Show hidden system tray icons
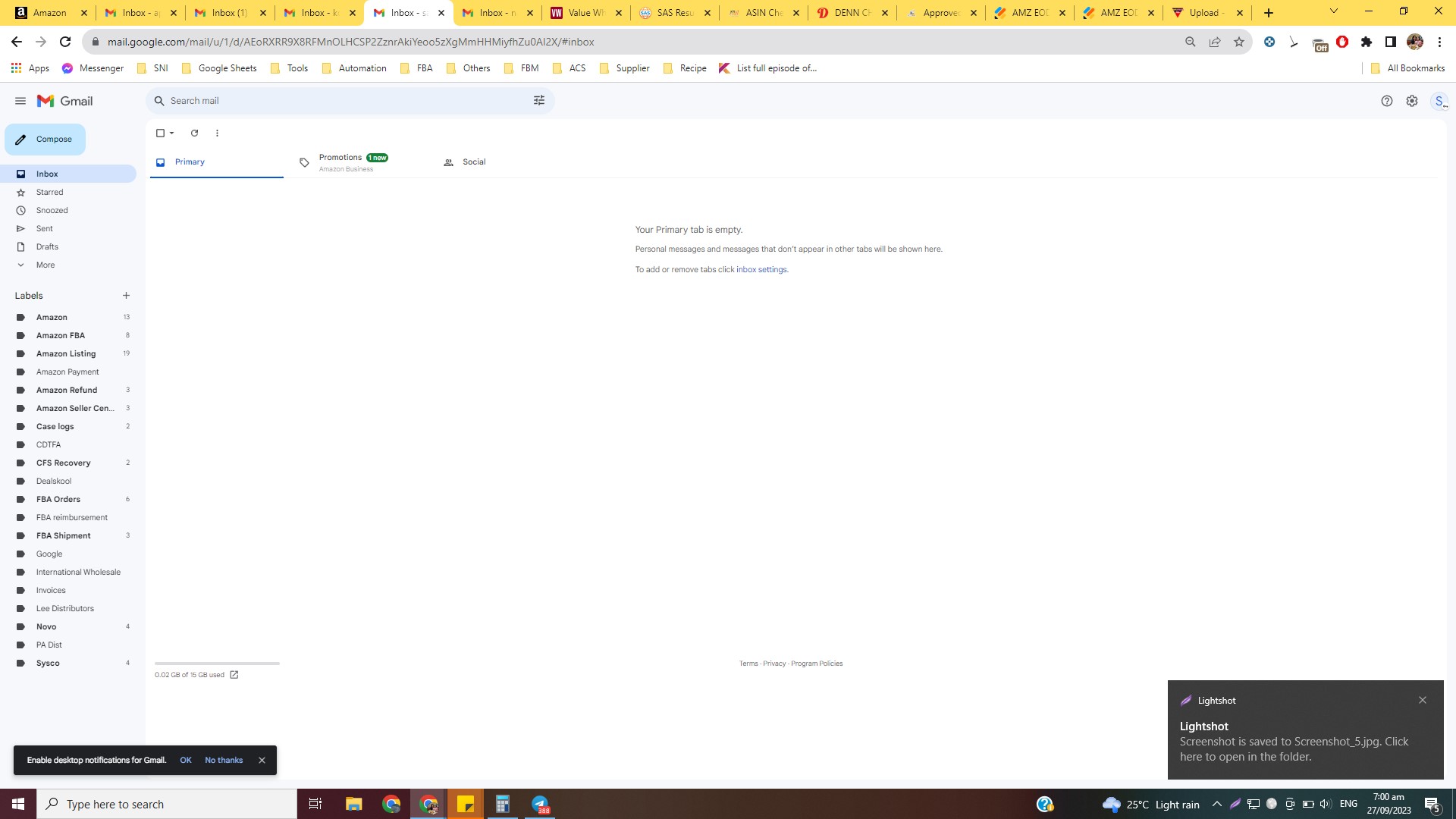This screenshot has height=819, width=1456. coord(1216,804)
